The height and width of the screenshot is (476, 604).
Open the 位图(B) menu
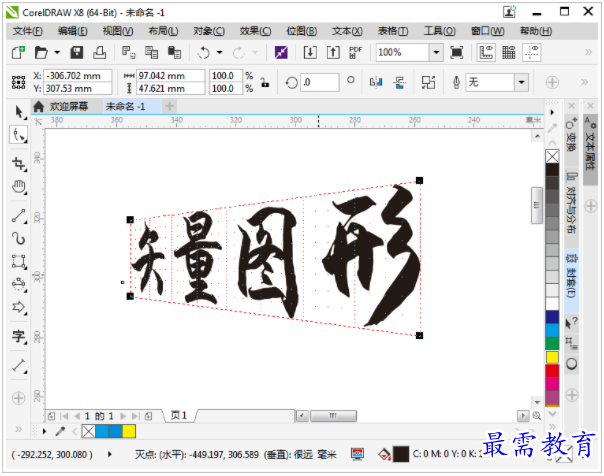[302, 31]
